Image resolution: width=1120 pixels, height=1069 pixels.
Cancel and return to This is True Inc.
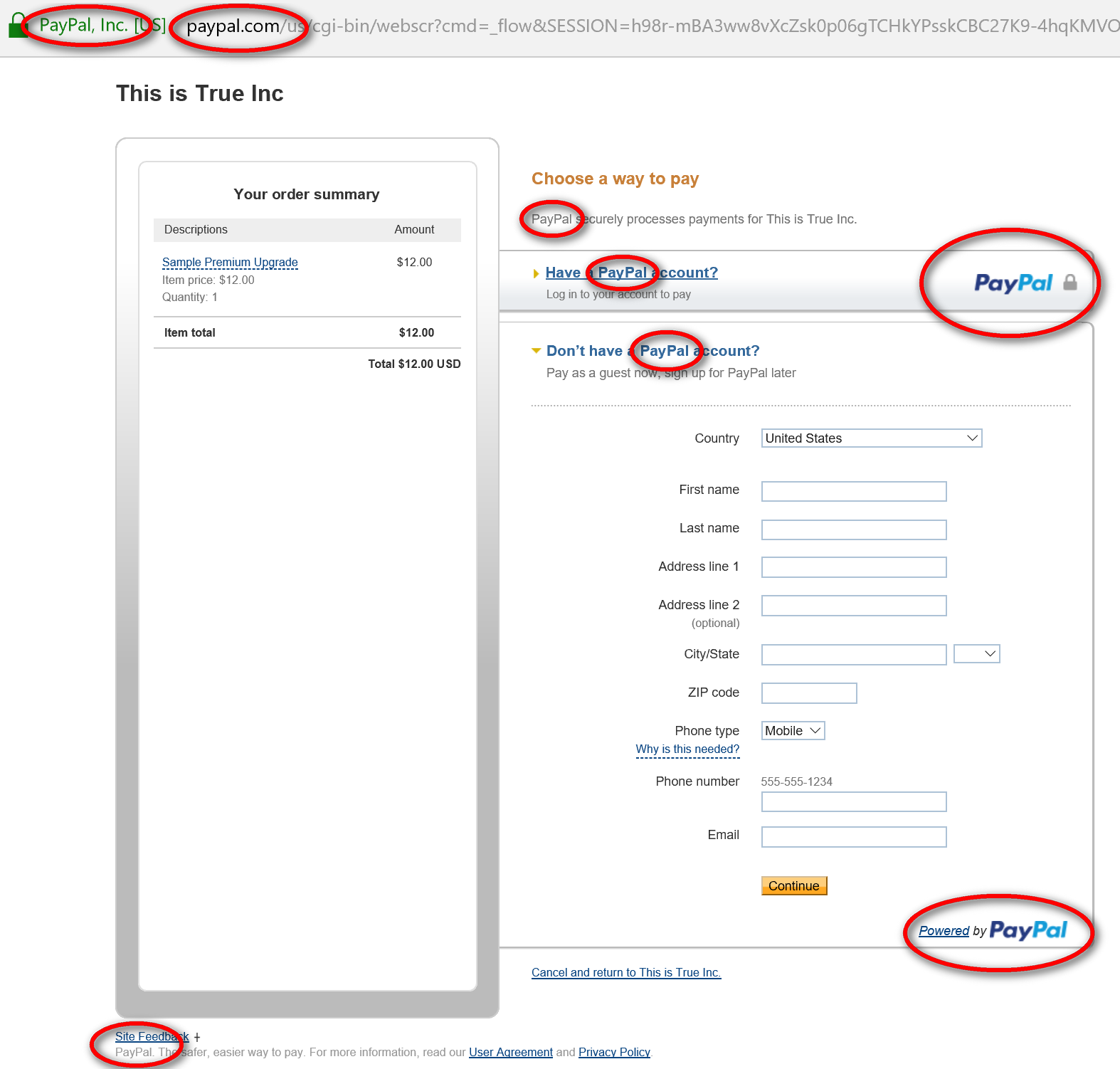(x=625, y=973)
